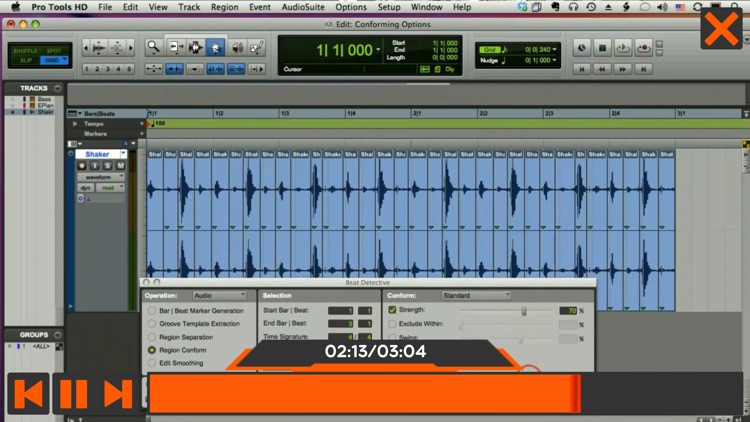Open the Nudge value dropdown
The image size is (750, 422).
coord(554,60)
